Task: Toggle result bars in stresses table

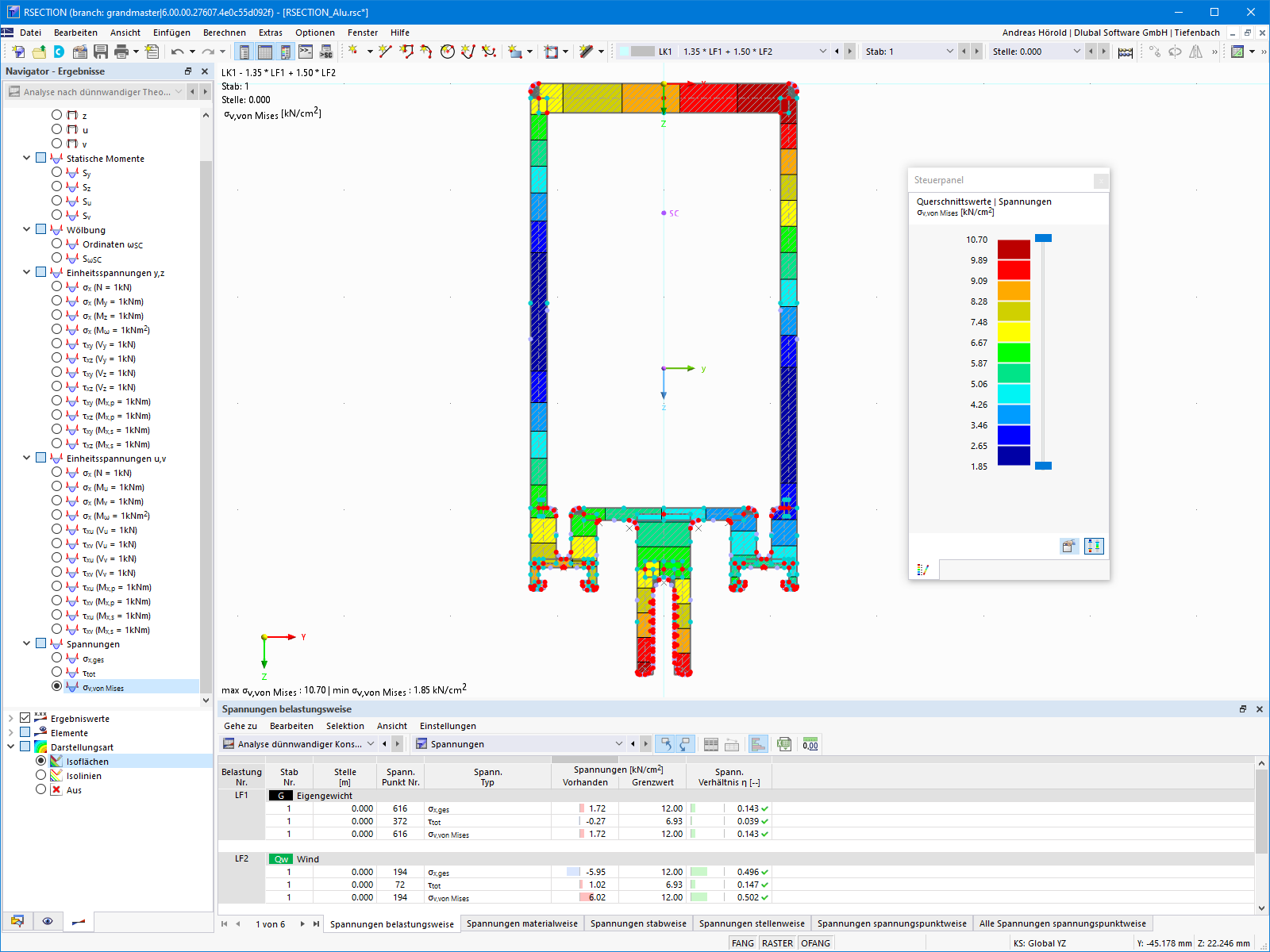Action: click(x=758, y=744)
